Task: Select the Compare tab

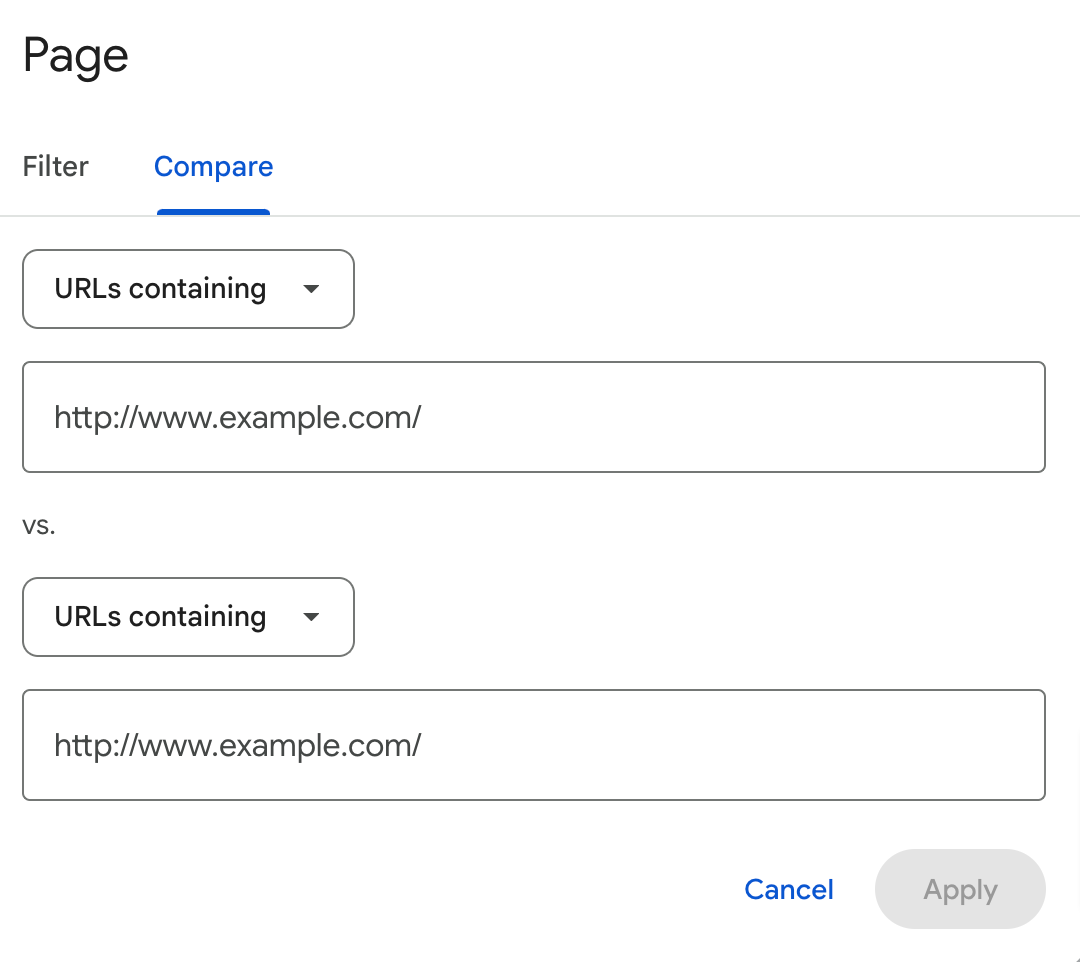Action: [x=213, y=166]
